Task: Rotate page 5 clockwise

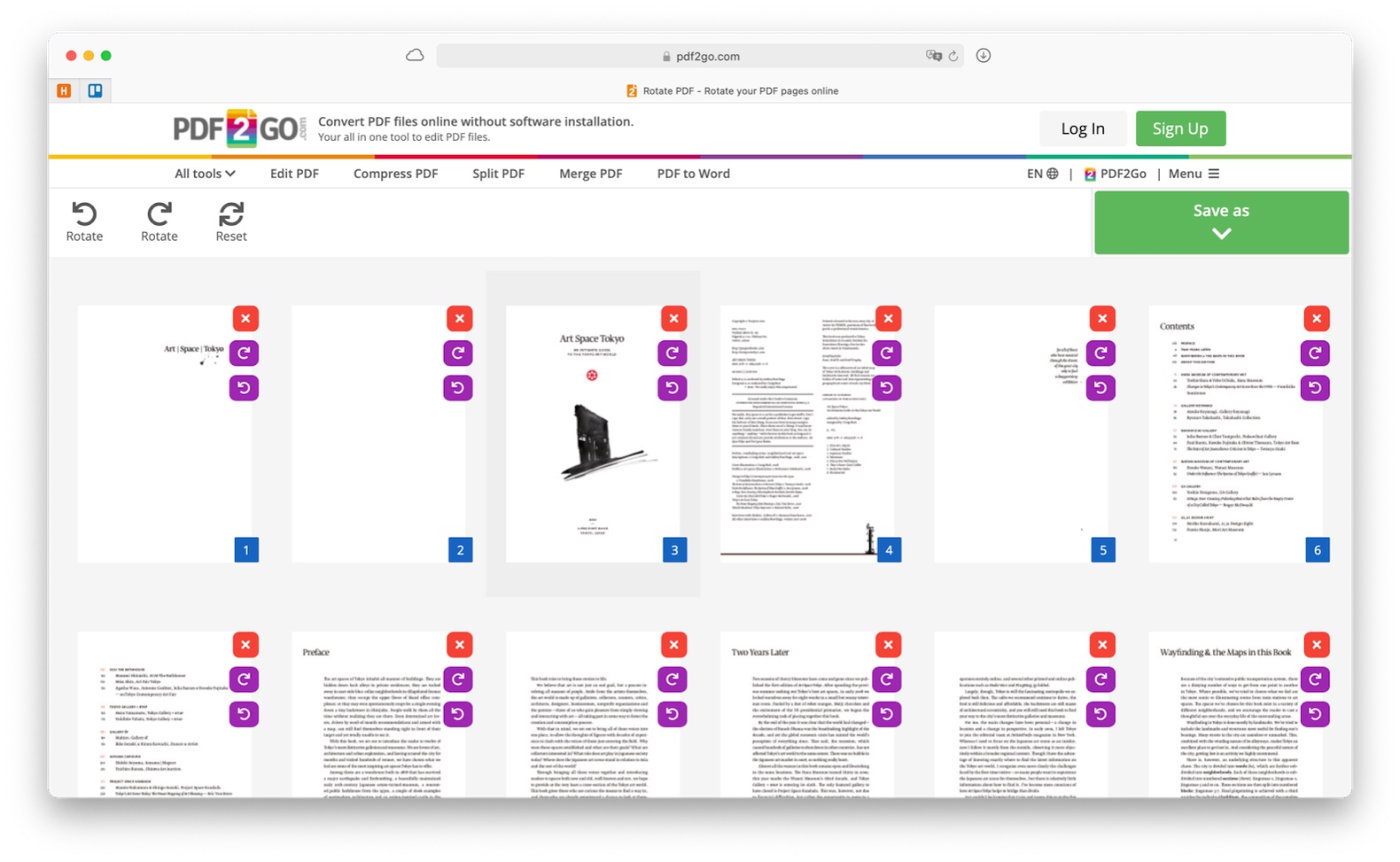Action: coord(1101,353)
